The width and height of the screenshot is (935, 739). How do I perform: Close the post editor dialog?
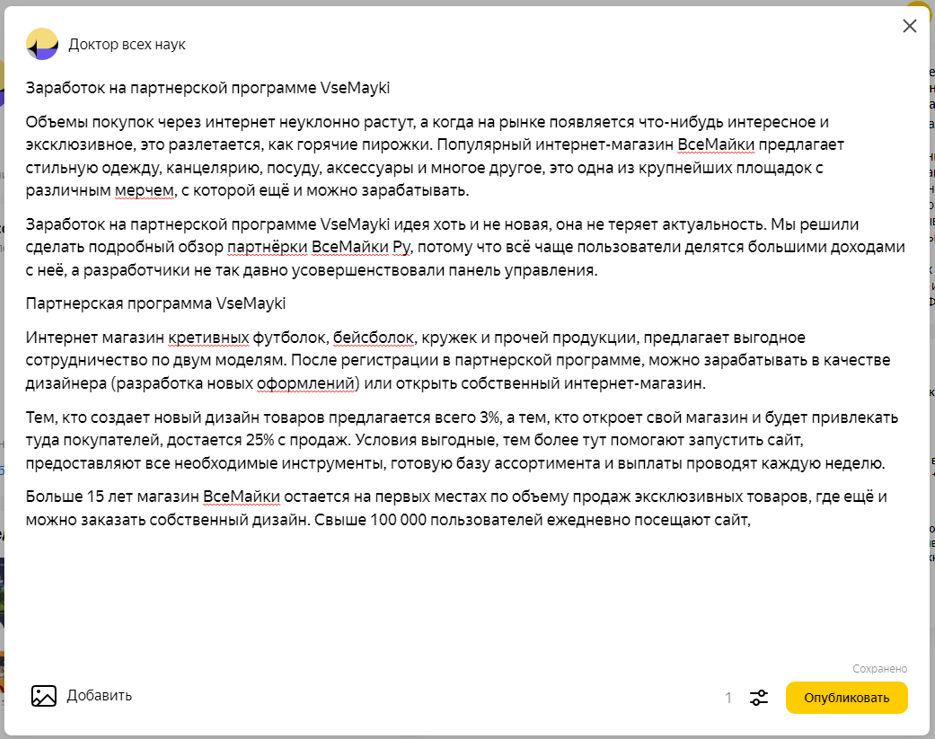point(909,26)
